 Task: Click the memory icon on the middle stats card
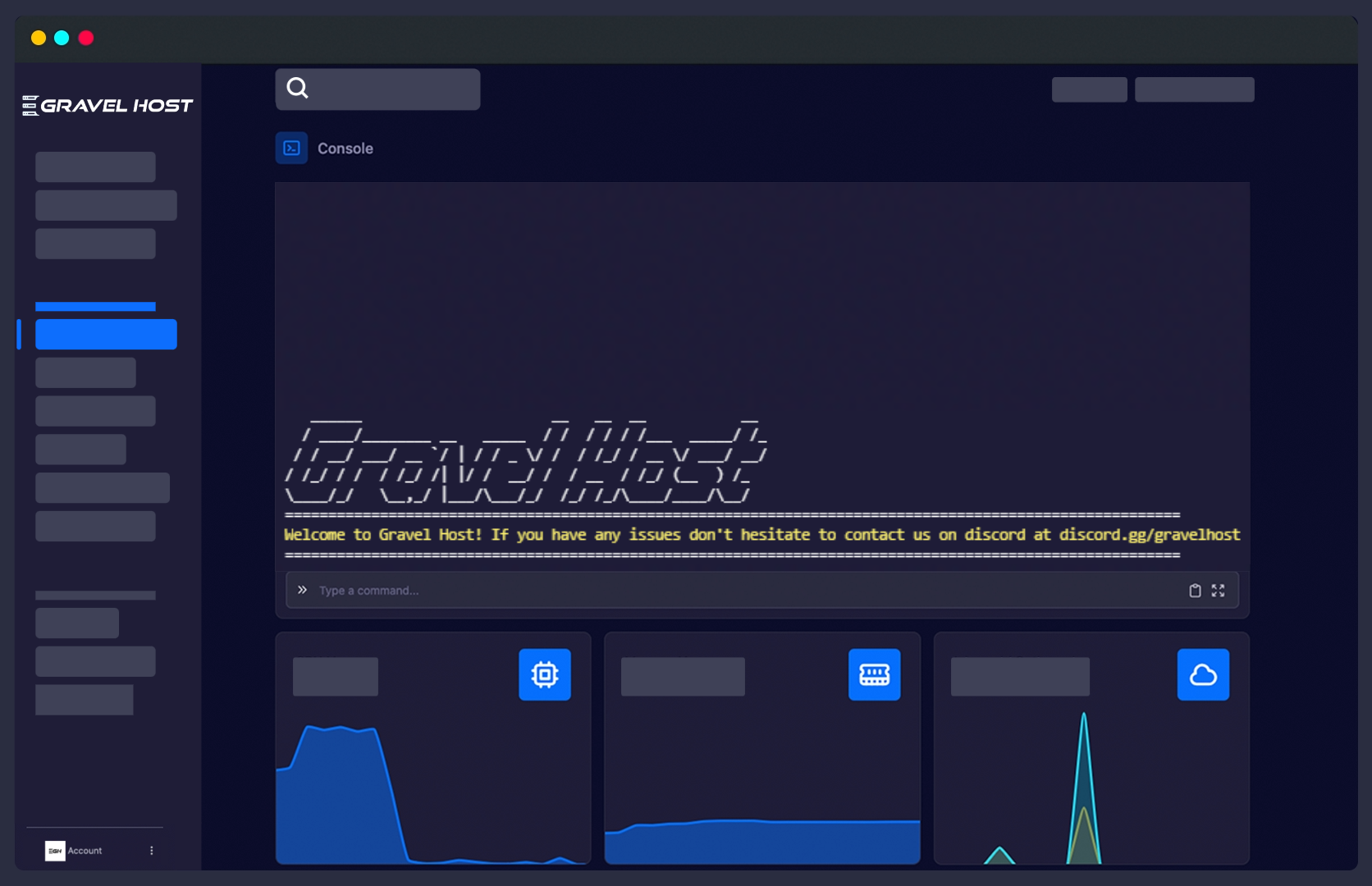pyautogui.click(x=874, y=674)
